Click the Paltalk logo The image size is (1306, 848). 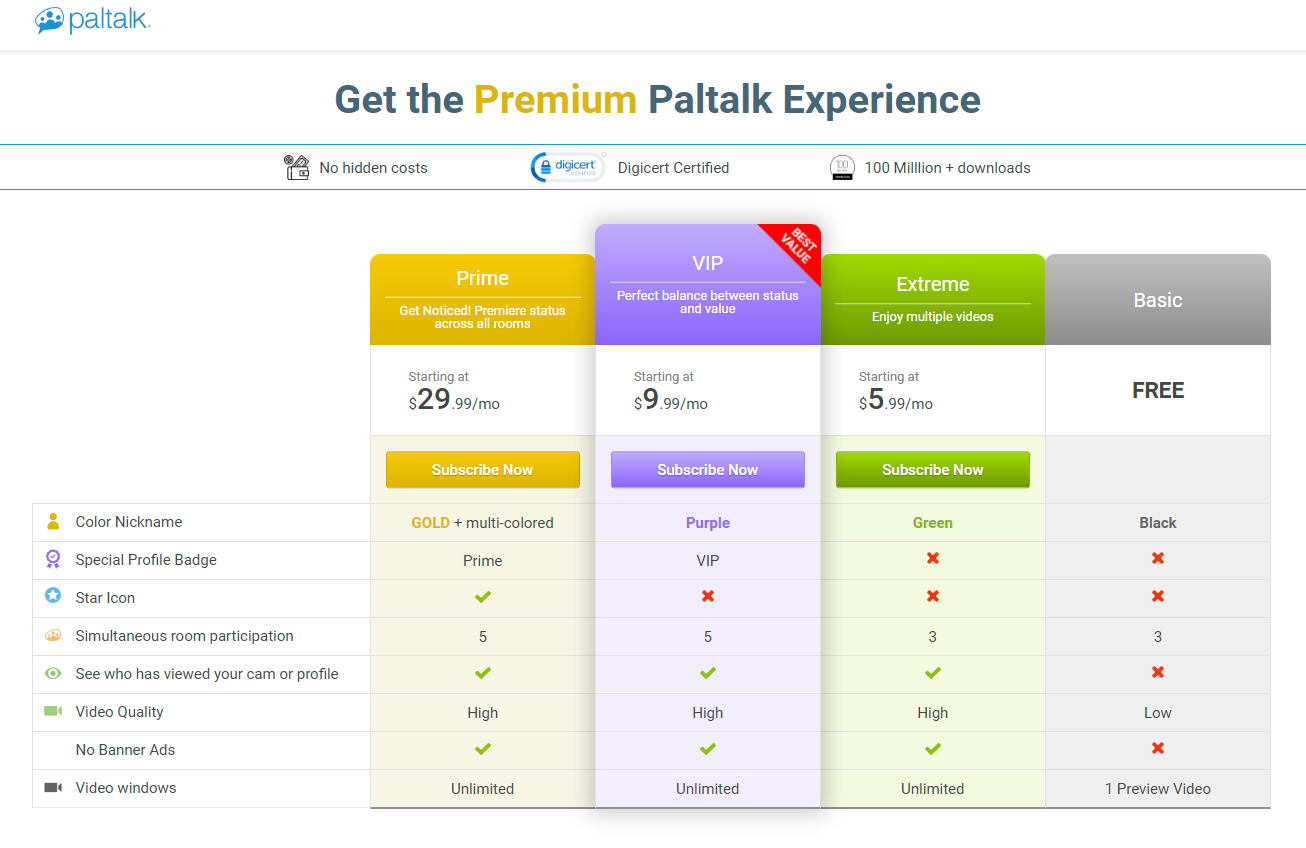point(93,20)
